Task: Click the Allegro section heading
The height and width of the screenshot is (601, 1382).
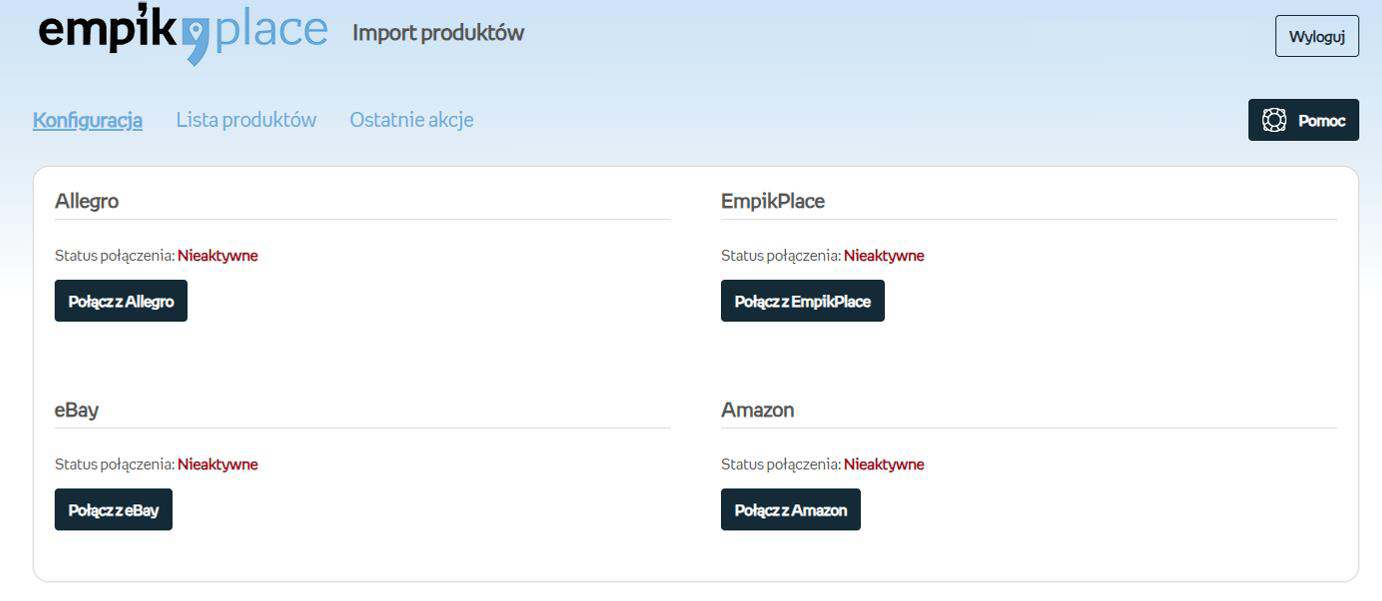Action: coord(87,201)
